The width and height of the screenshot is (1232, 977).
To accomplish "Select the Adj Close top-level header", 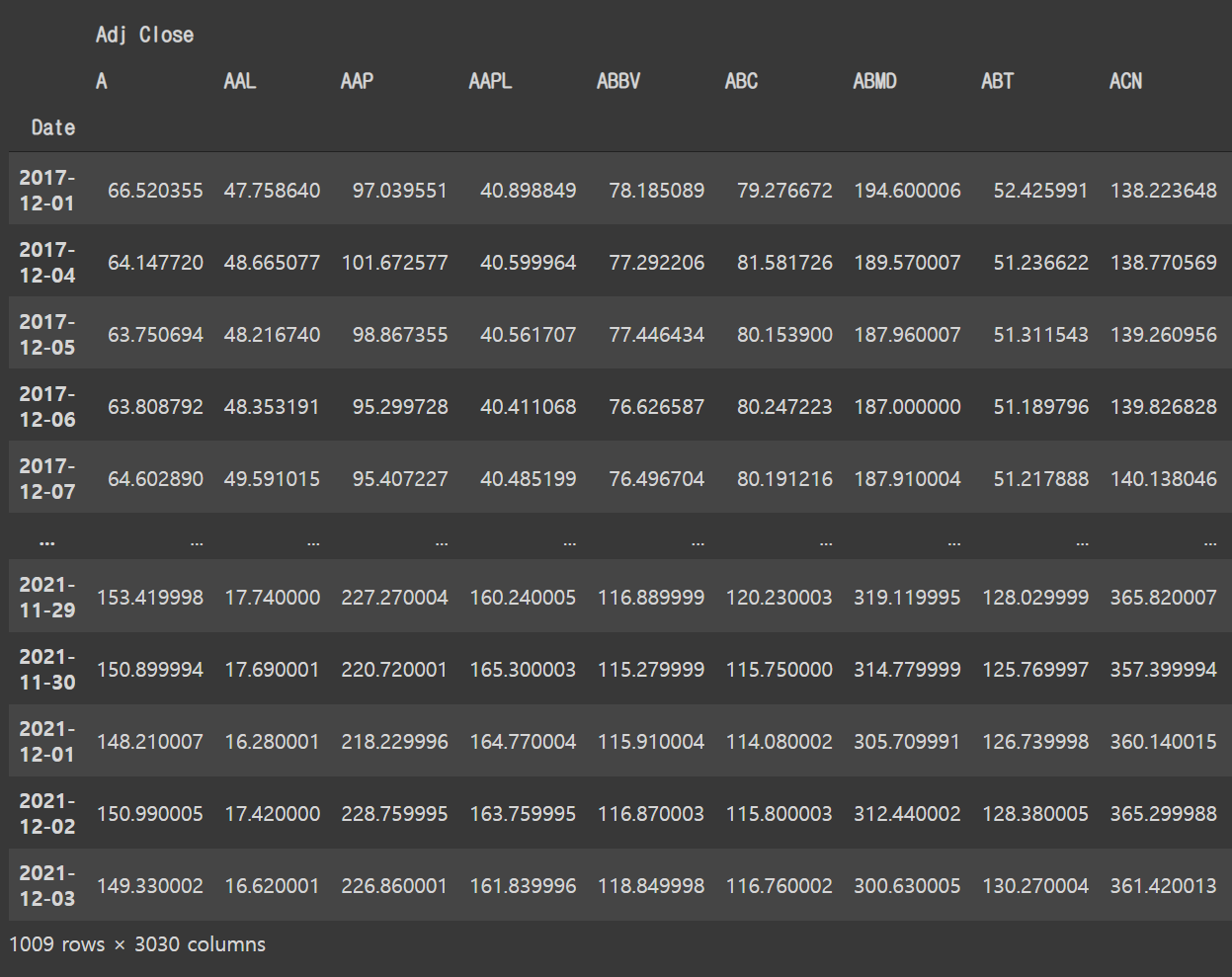I will 144,35.
